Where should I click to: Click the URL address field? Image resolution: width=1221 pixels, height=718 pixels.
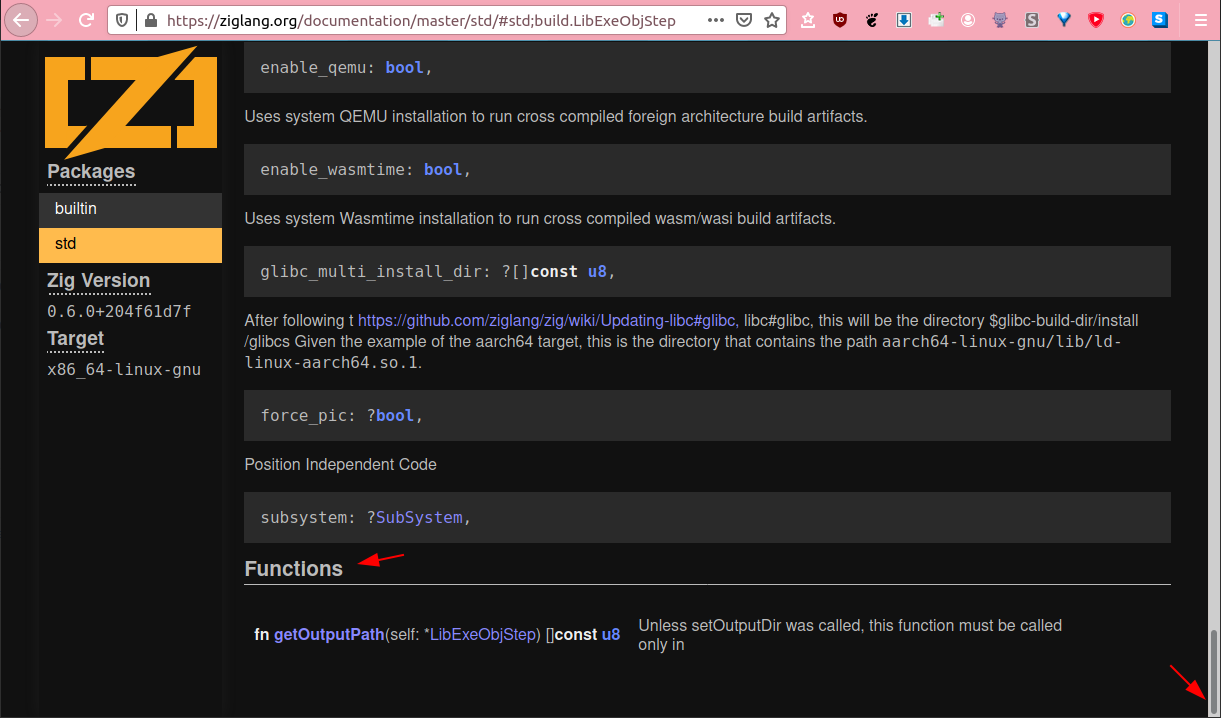click(430, 19)
